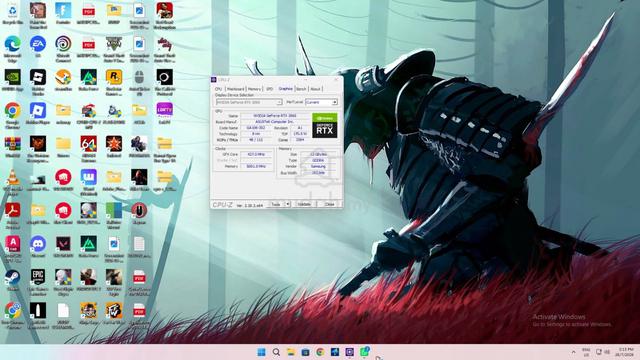Select the Graphics tab in CPU-Z
Viewport: 640px width, 360px height.
pyautogui.click(x=285, y=89)
